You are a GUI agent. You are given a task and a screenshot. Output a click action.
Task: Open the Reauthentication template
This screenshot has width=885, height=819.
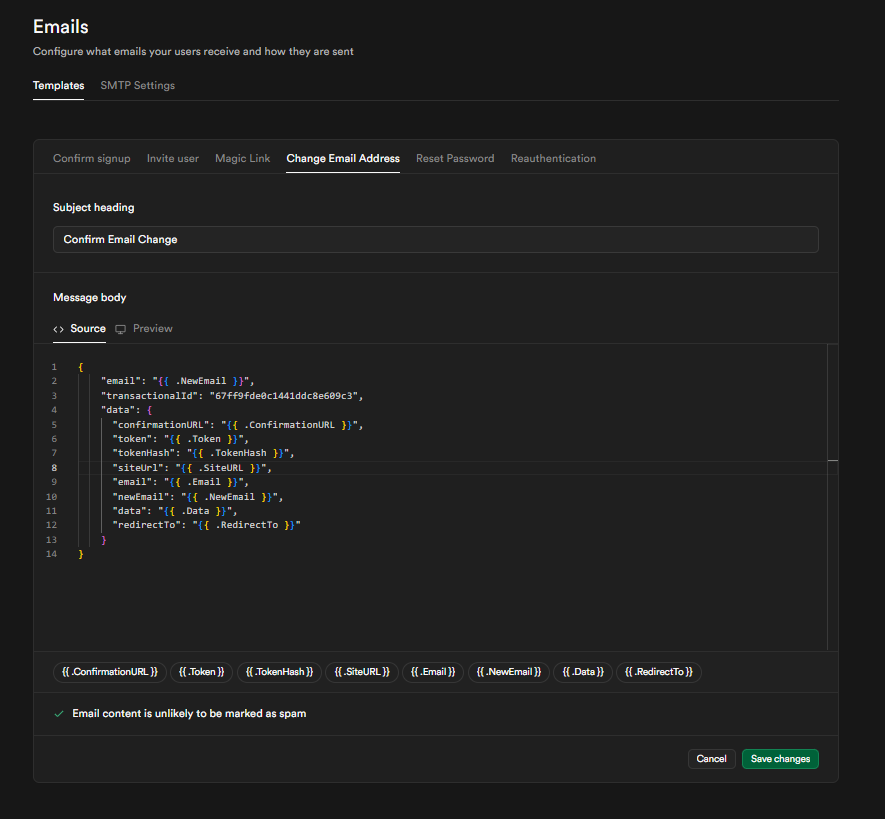(x=553, y=158)
